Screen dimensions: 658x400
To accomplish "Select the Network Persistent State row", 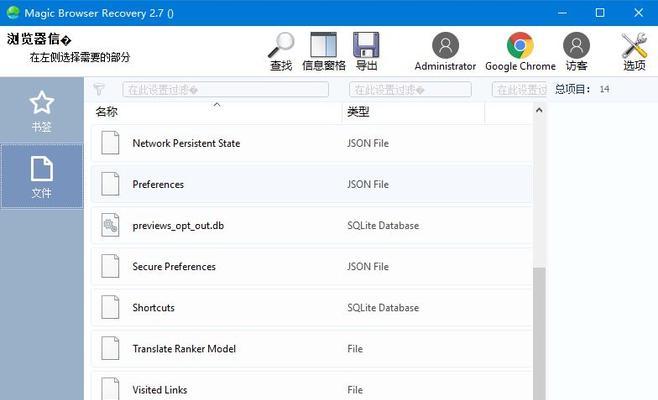I will (311, 143).
